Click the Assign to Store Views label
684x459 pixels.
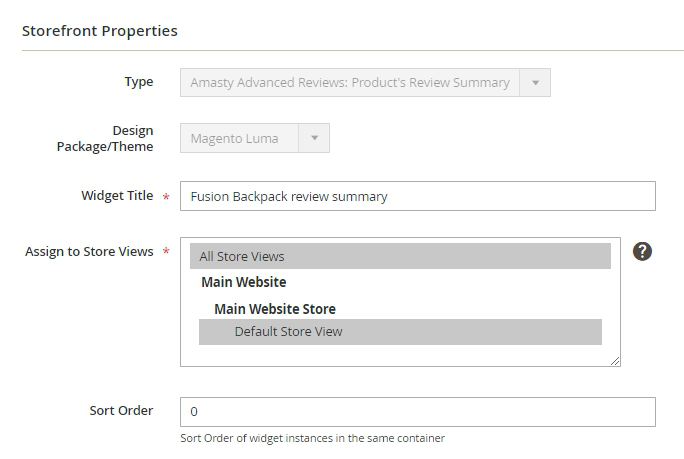pos(89,251)
